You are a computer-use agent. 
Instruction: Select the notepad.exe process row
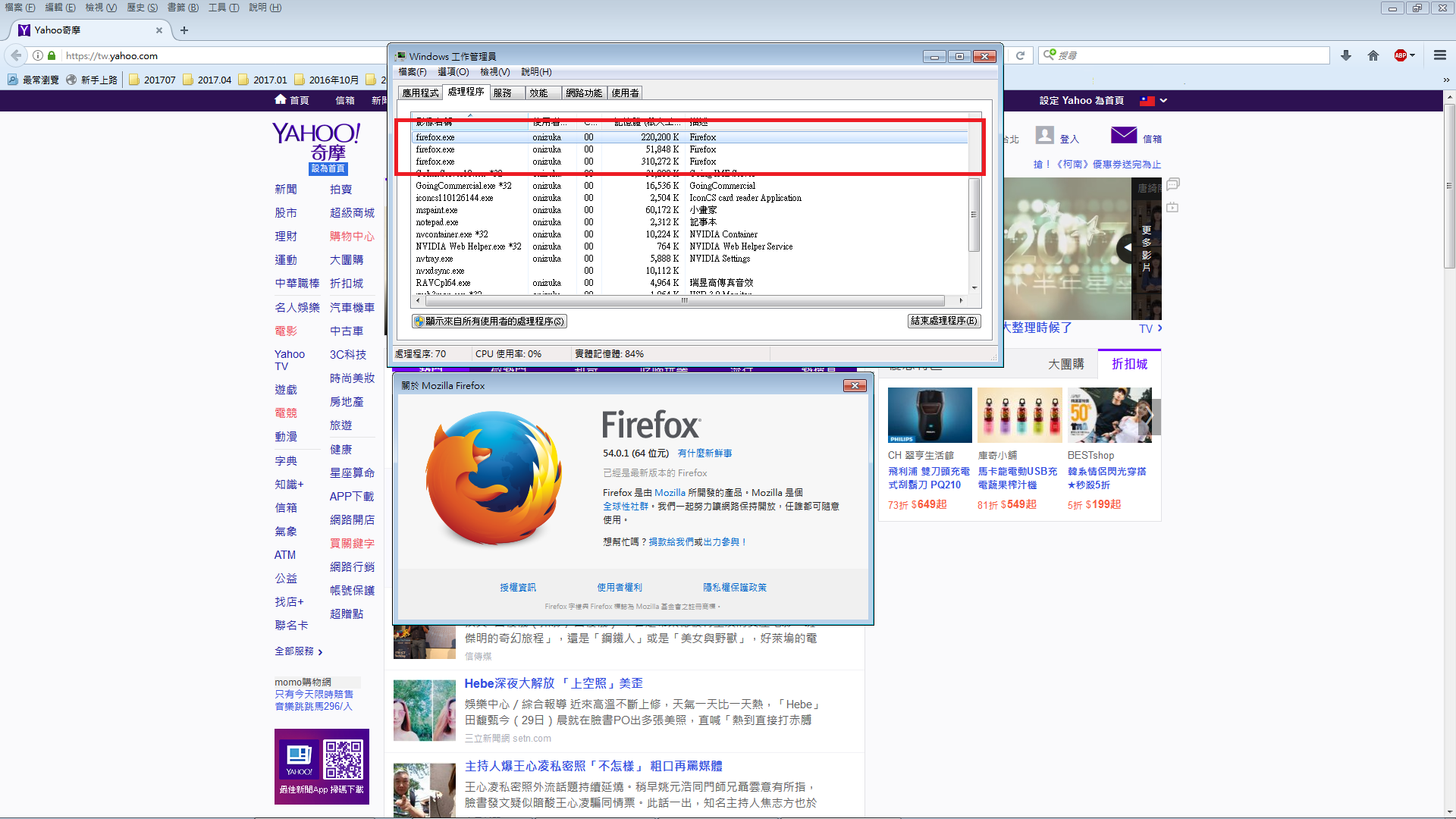(x=690, y=222)
